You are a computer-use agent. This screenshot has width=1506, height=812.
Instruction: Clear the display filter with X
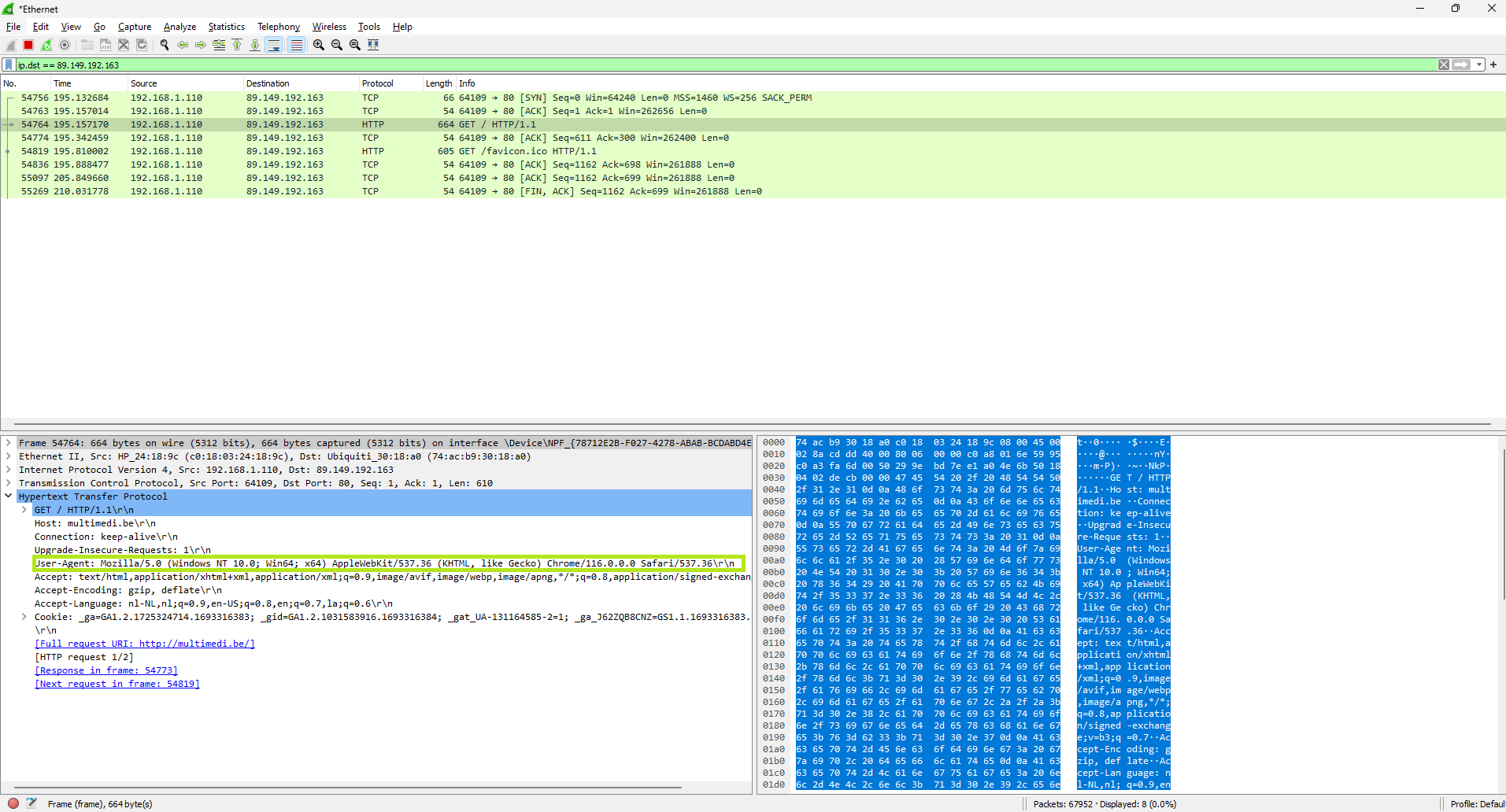1444,65
